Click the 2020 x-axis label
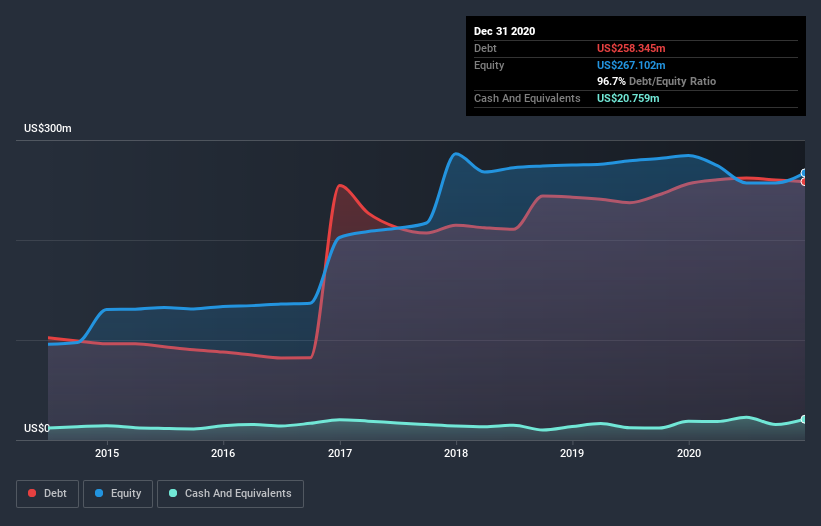This screenshot has height=526, width=821. click(689, 453)
